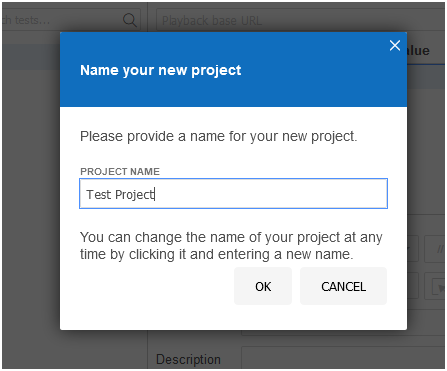Click the Description input field
This screenshot has width=447, height=371.
[x=343, y=358]
